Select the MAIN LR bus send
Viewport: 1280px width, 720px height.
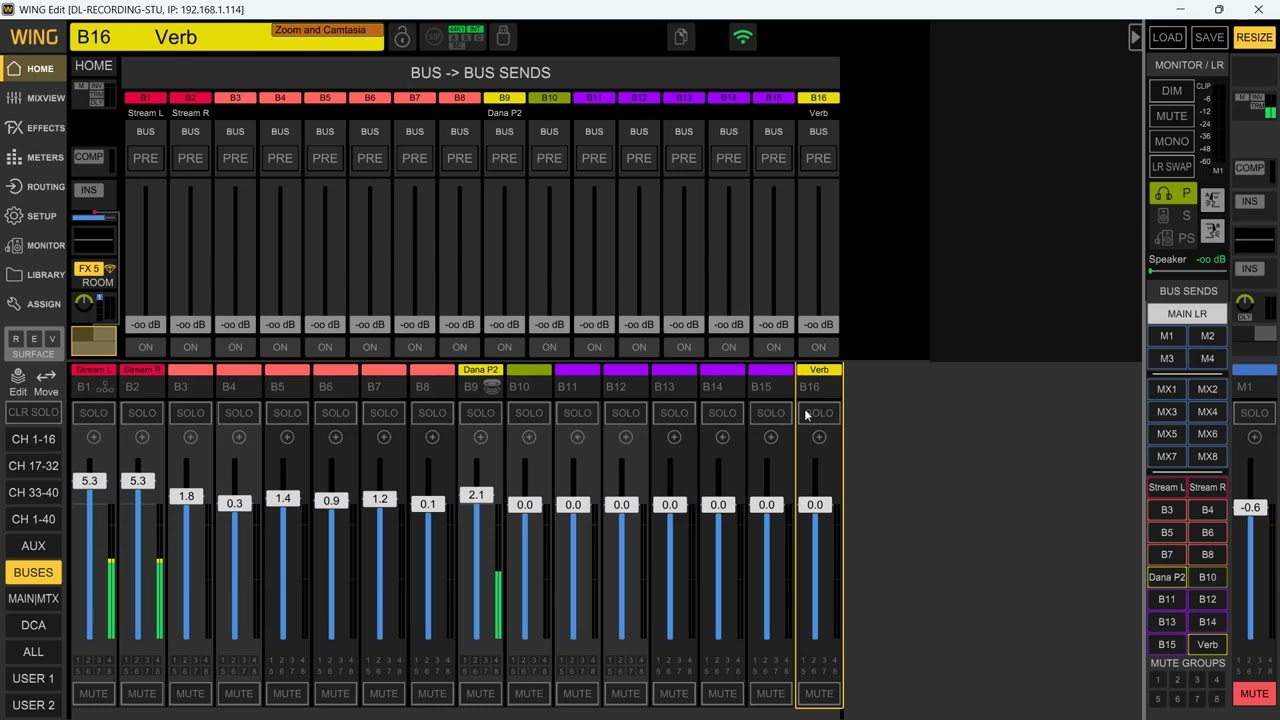(x=1187, y=314)
